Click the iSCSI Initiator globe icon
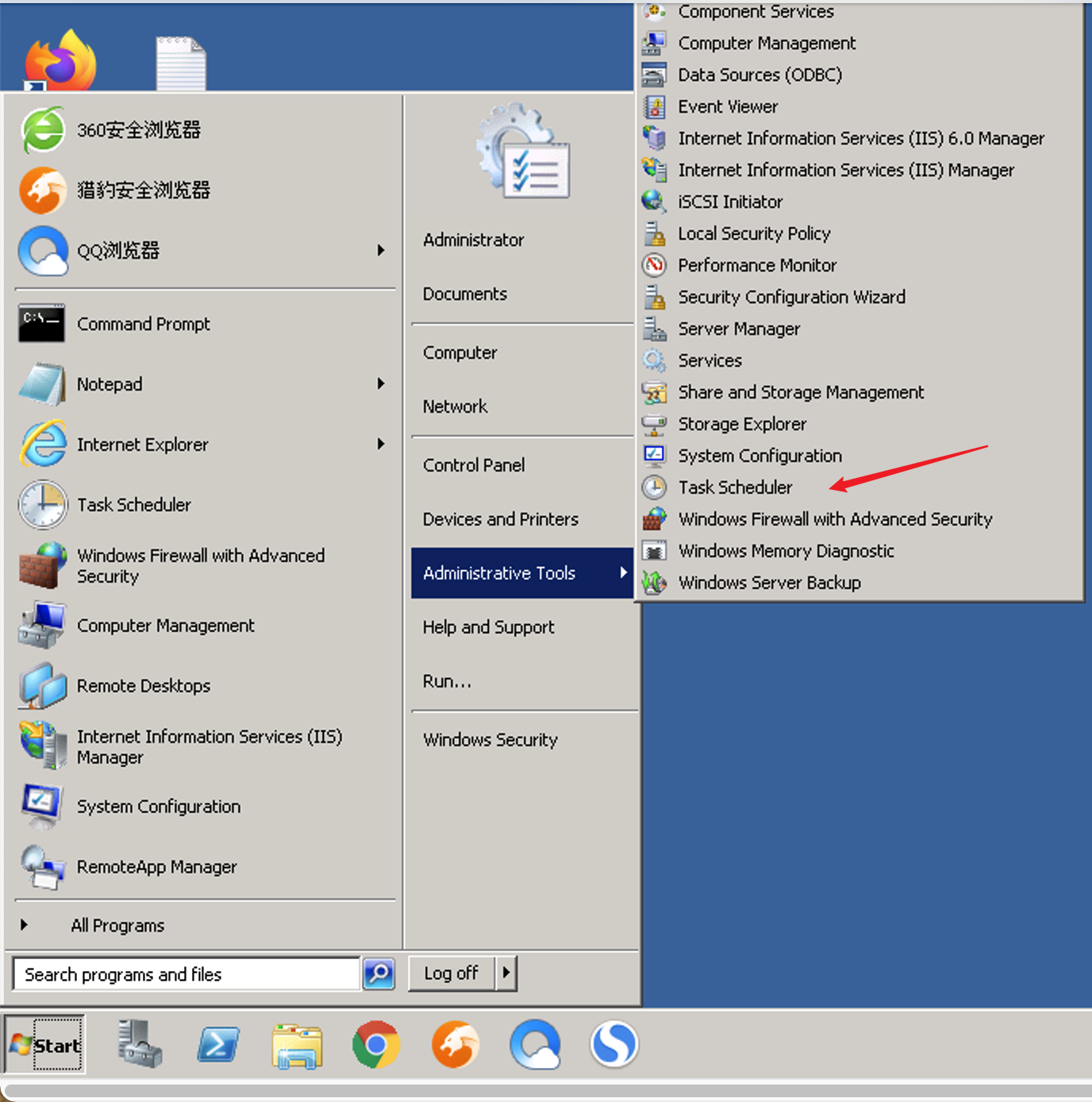 pyautogui.click(x=654, y=202)
